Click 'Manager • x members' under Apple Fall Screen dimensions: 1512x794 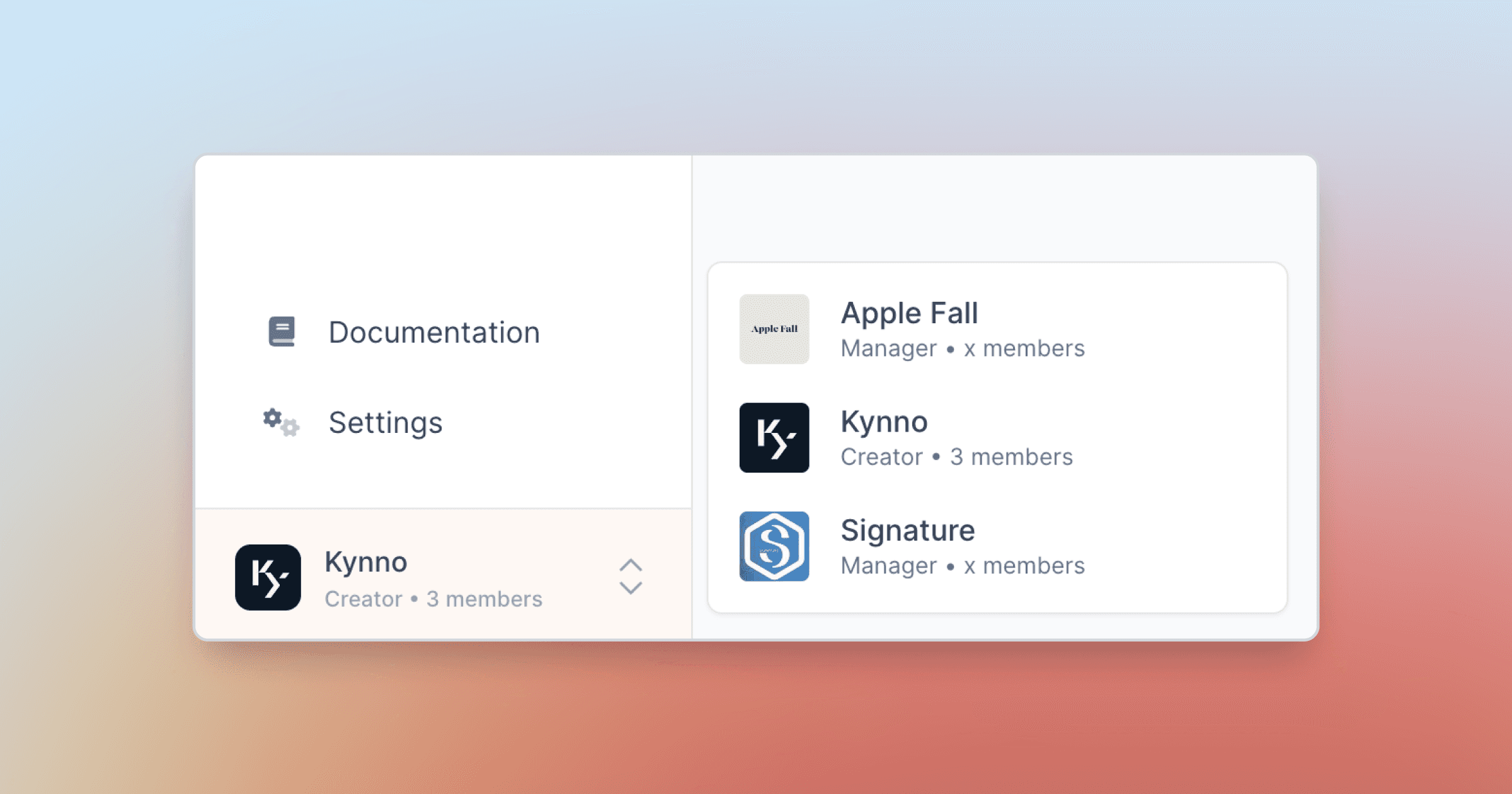point(962,348)
